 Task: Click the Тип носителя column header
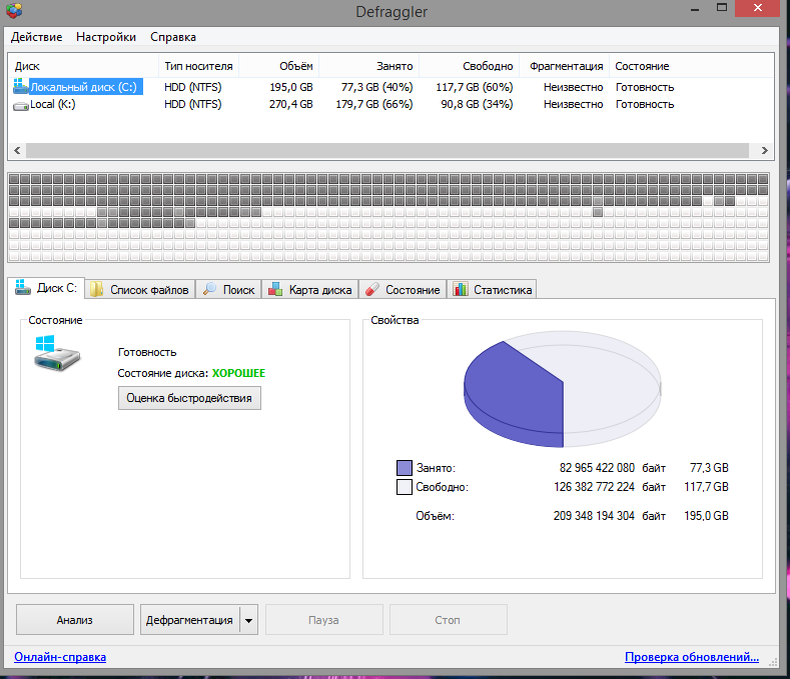point(199,66)
